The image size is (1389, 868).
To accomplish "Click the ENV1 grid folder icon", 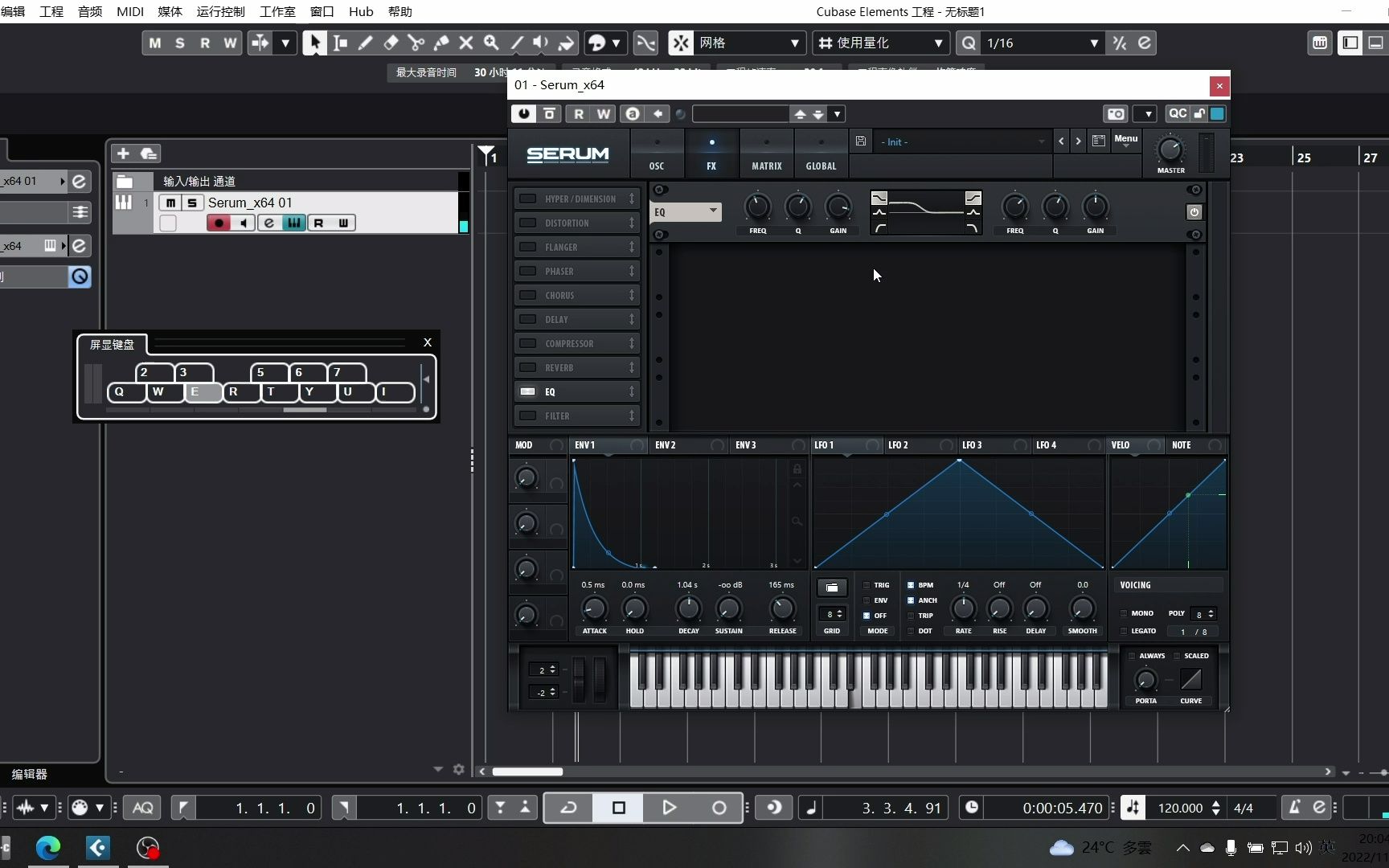I will click(x=832, y=588).
